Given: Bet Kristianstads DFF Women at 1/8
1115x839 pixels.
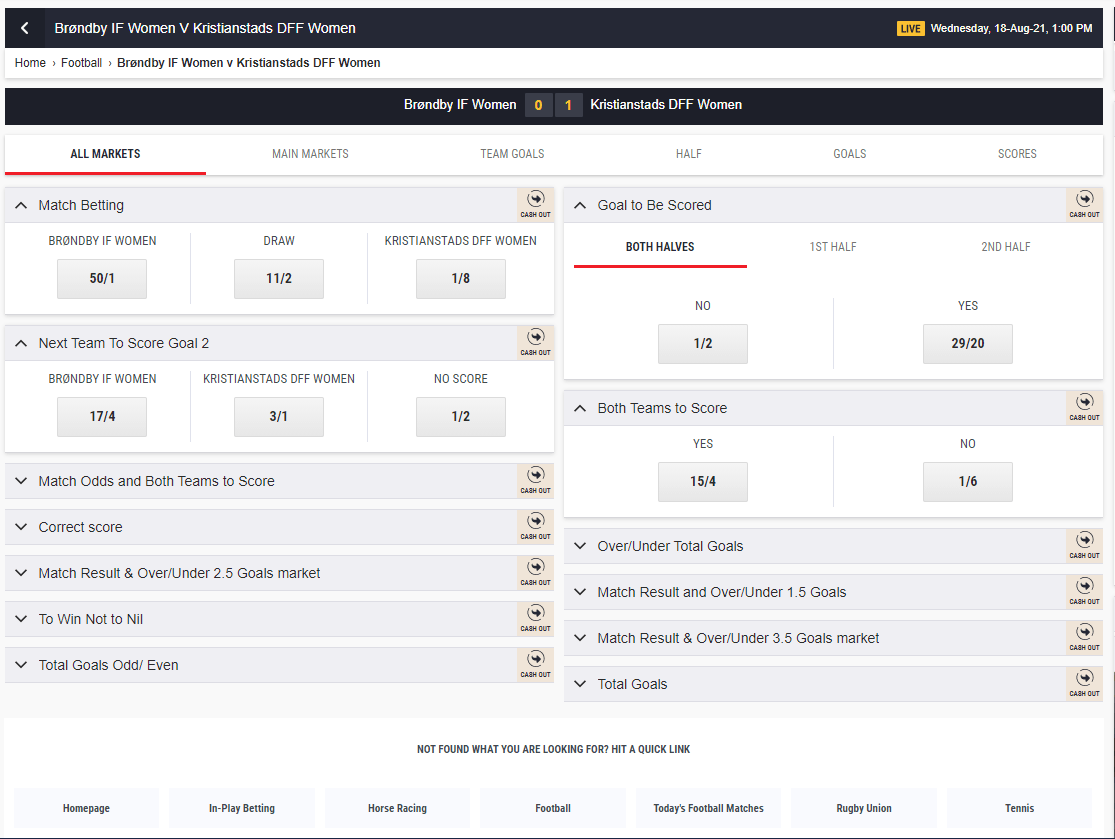Looking at the screenshot, I should point(461,279).
